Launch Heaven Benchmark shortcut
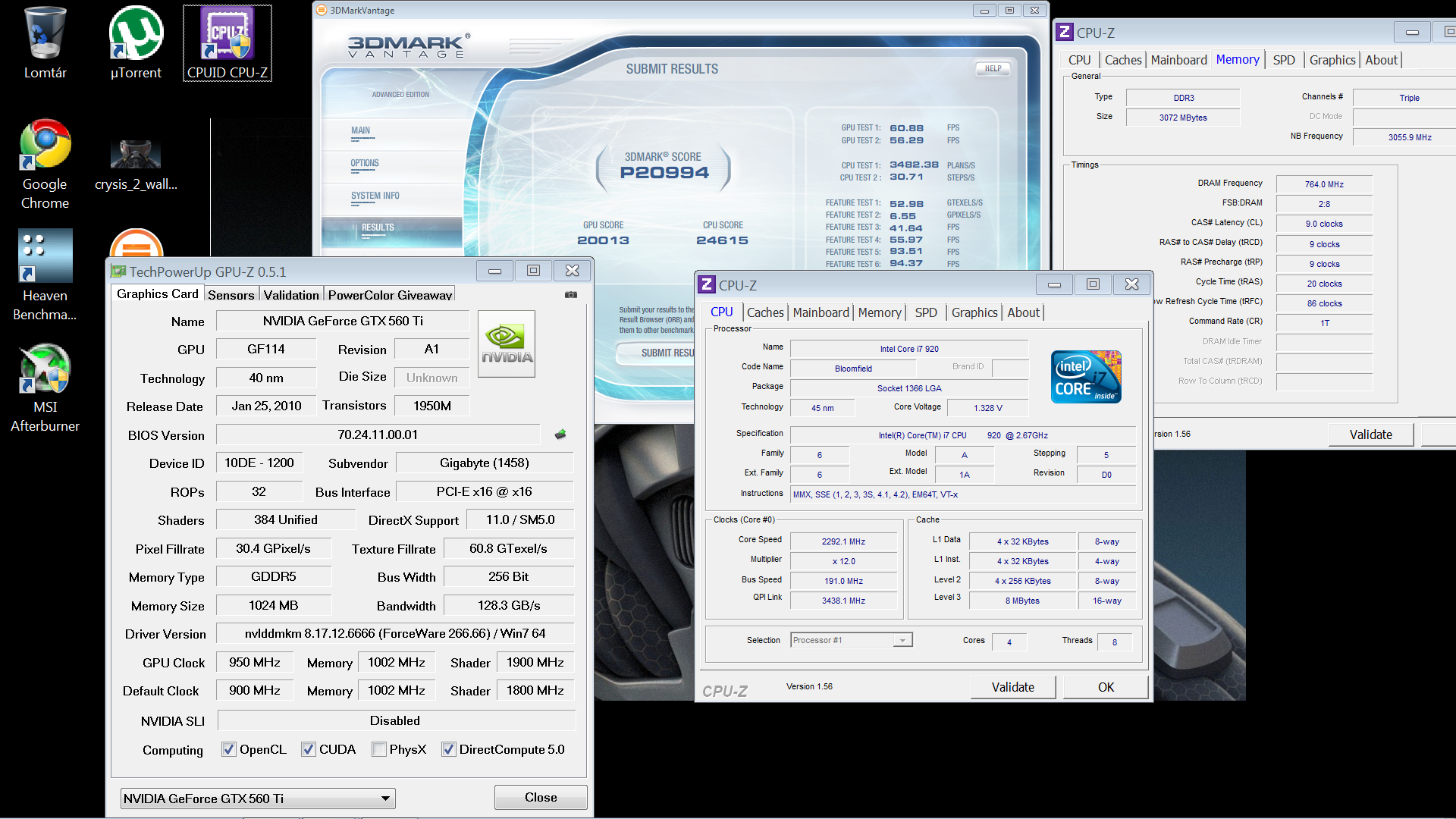Screen dimensions: 1456x819 tap(45, 276)
